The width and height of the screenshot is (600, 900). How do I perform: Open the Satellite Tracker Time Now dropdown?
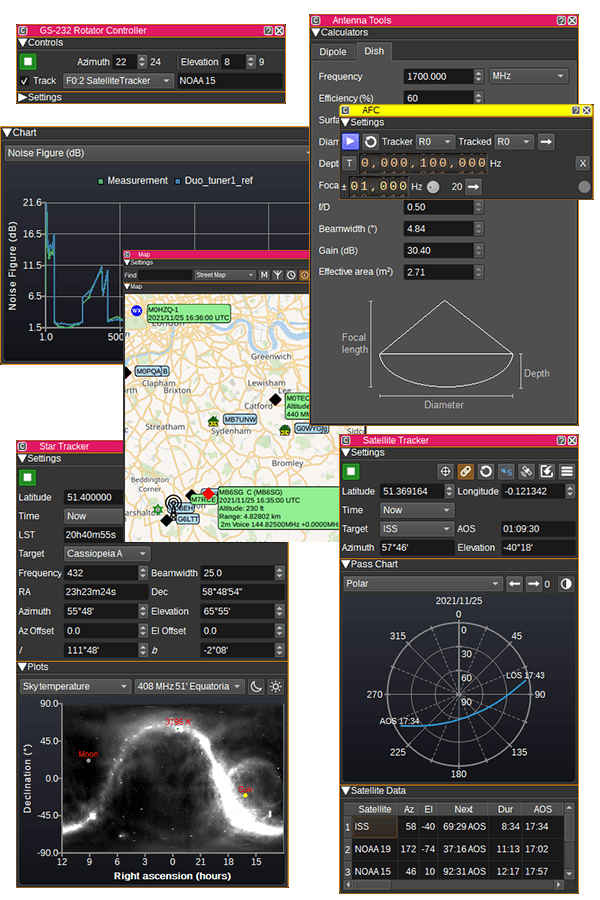(417, 510)
